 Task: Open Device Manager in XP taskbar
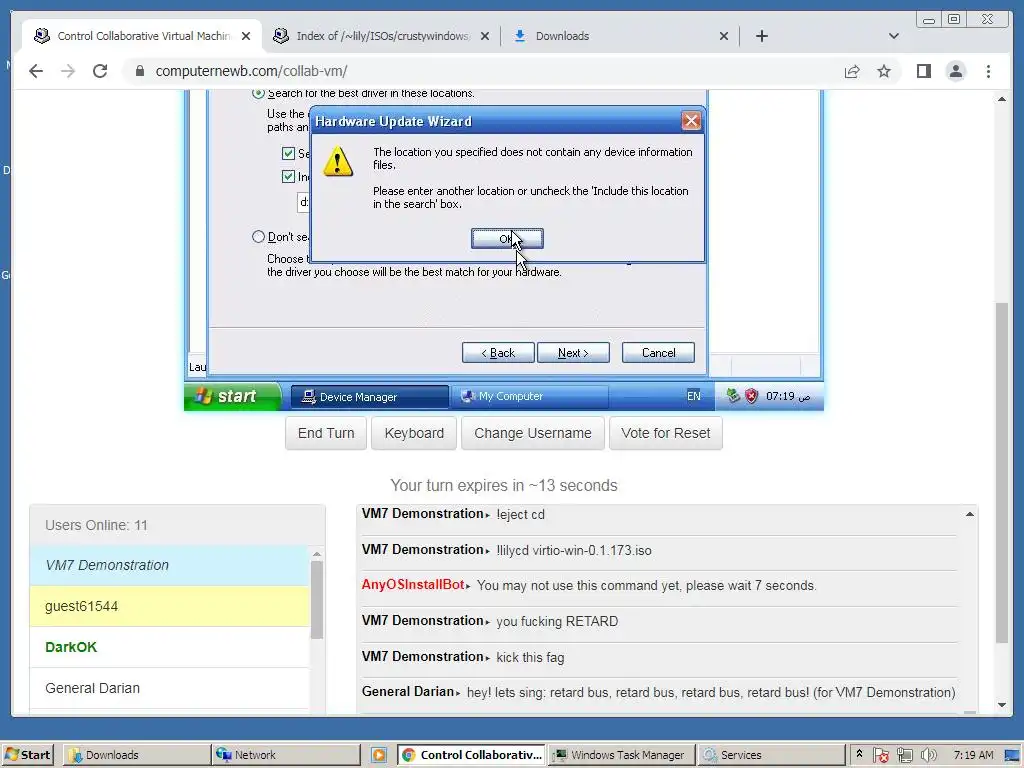point(370,396)
